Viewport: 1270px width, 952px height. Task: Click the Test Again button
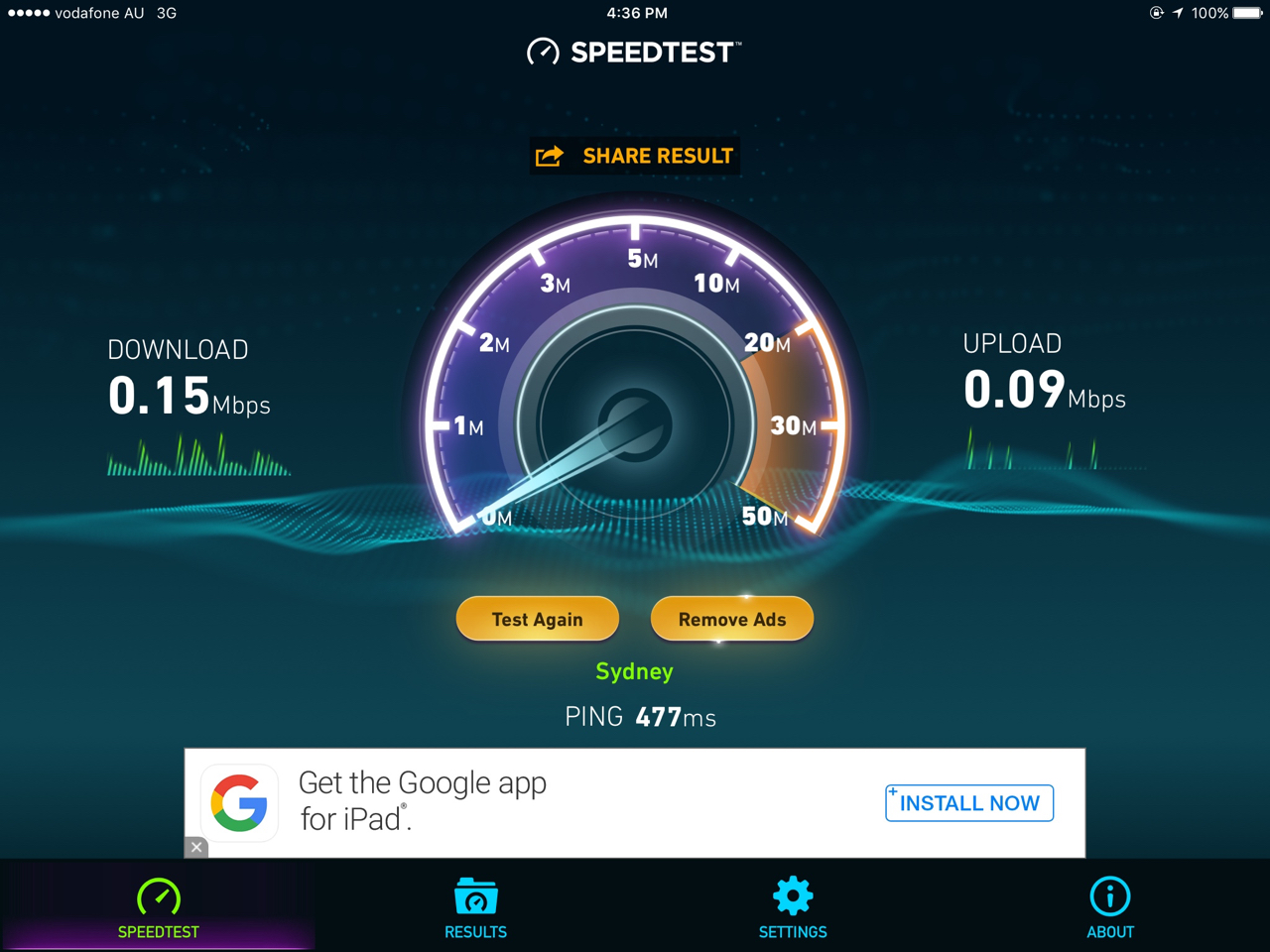tap(538, 619)
